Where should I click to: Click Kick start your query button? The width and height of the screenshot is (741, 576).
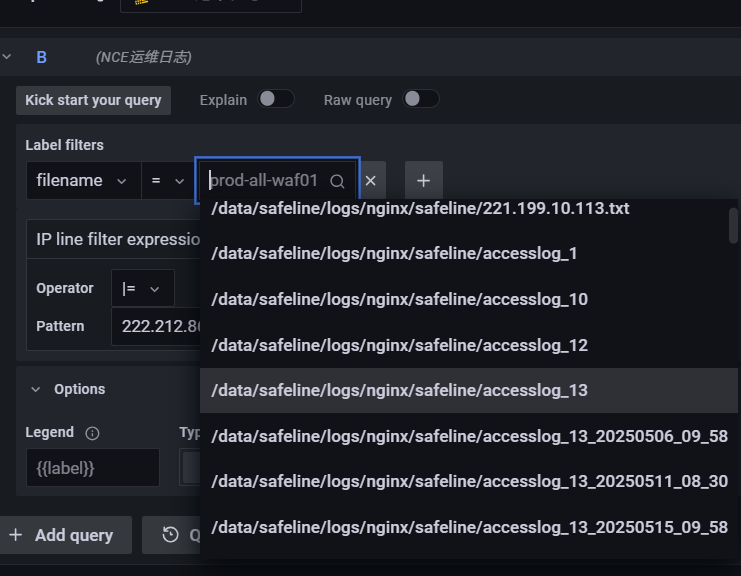point(93,100)
